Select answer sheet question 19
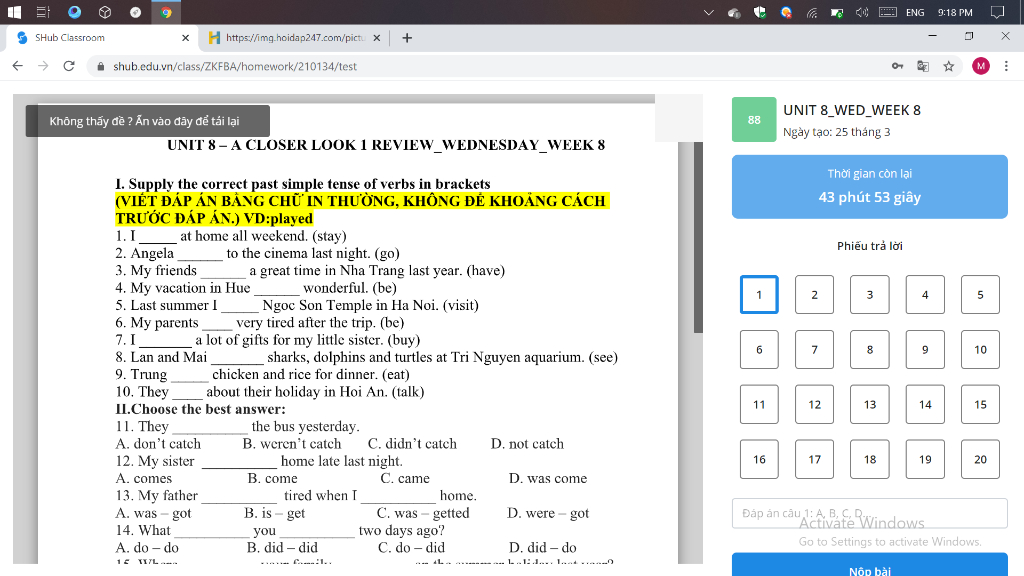1024x576 pixels. (x=925, y=459)
